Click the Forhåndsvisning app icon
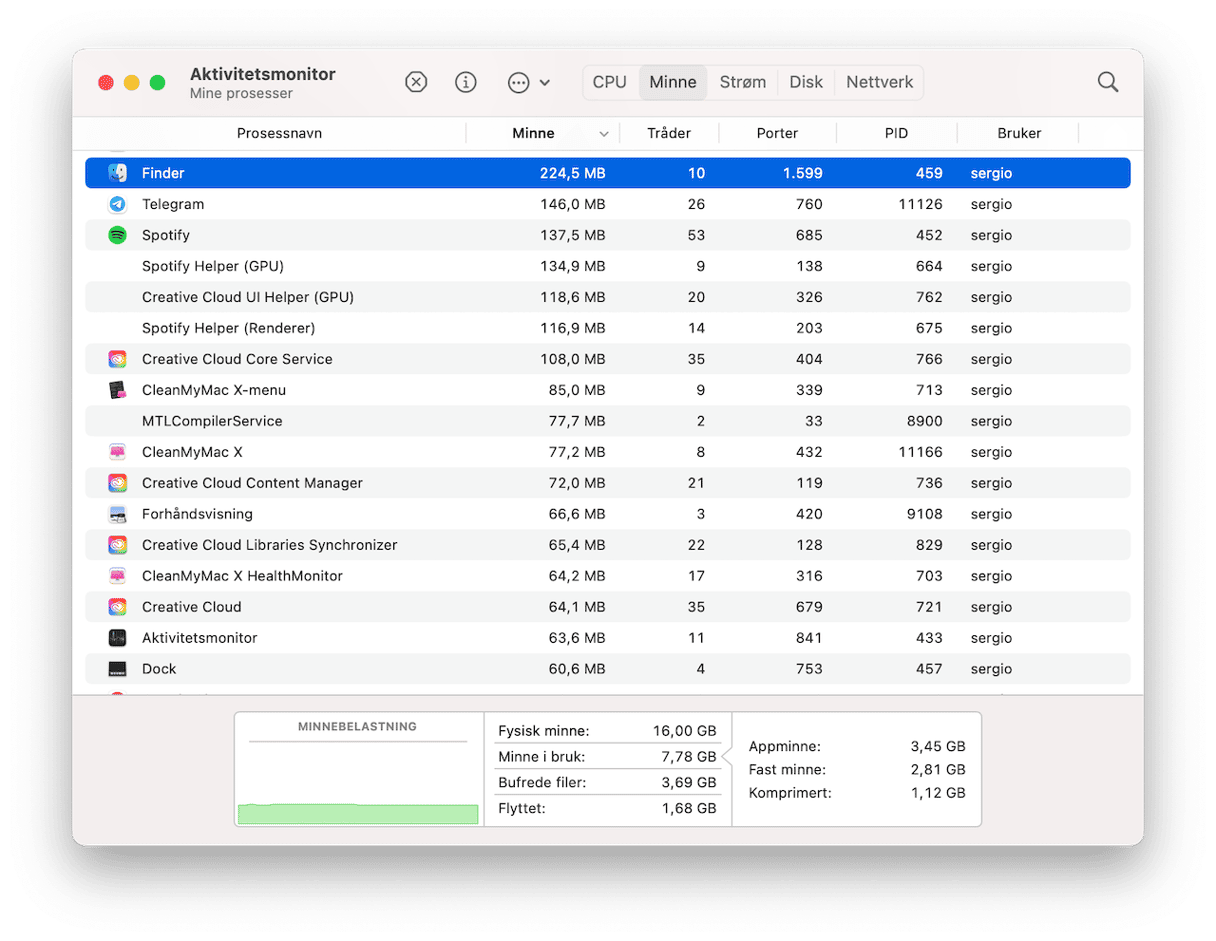Image resolution: width=1216 pixels, height=941 pixels. tap(118, 514)
